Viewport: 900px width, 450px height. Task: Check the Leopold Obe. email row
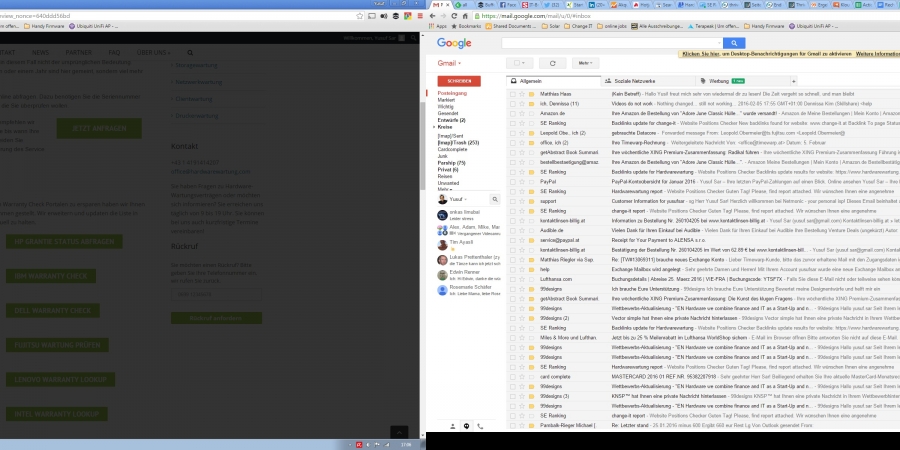[x=513, y=133]
